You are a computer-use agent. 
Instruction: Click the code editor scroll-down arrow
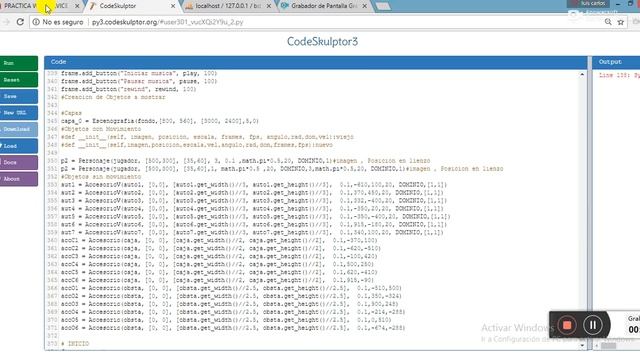point(582,346)
